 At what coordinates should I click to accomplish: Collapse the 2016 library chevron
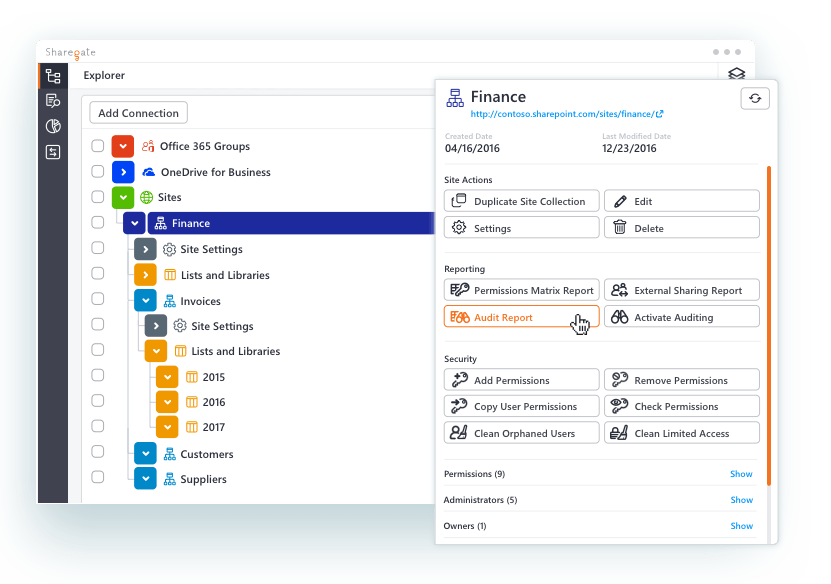click(167, 402)
